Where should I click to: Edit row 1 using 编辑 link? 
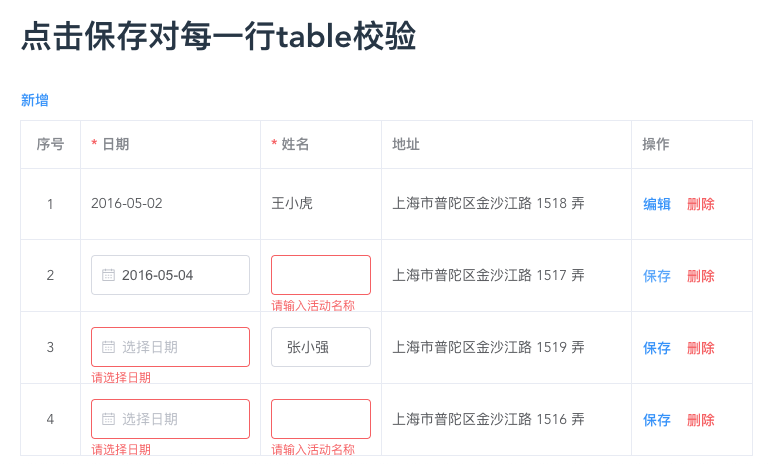pyautogui.click(x=657, y=204)
